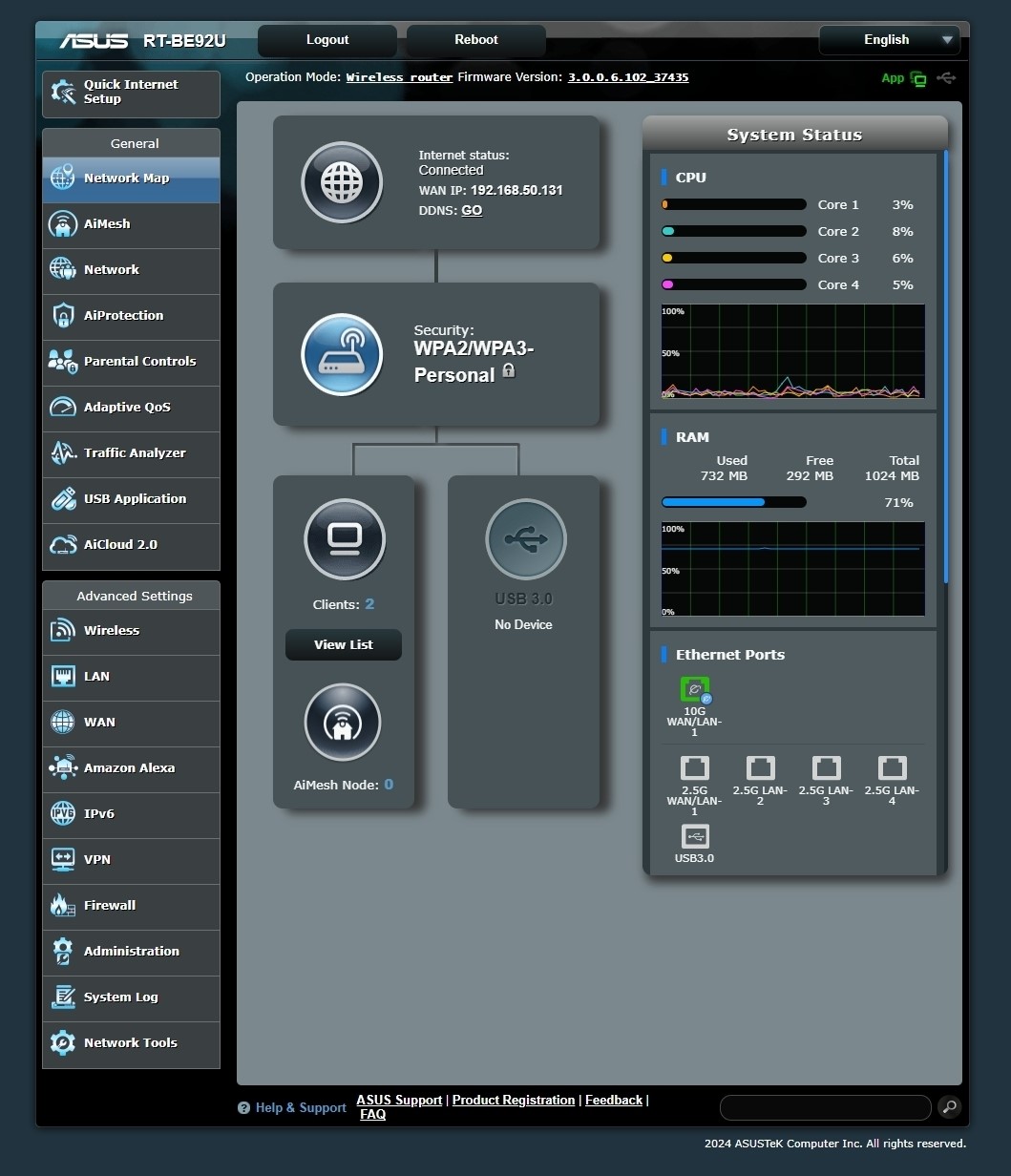The image size is (1011, 1176).
Task: Click the System Status panel scrollbar
Action: pos(946,367)
